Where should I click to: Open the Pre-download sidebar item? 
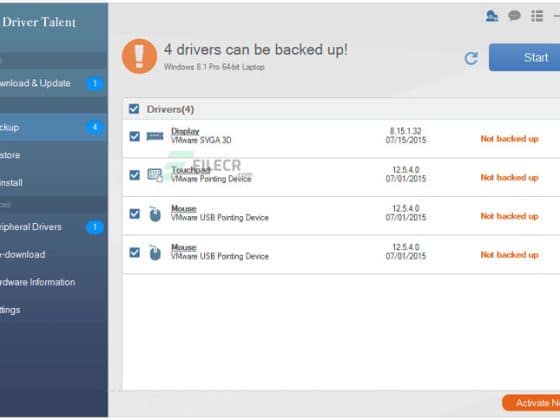pos(54,255)
